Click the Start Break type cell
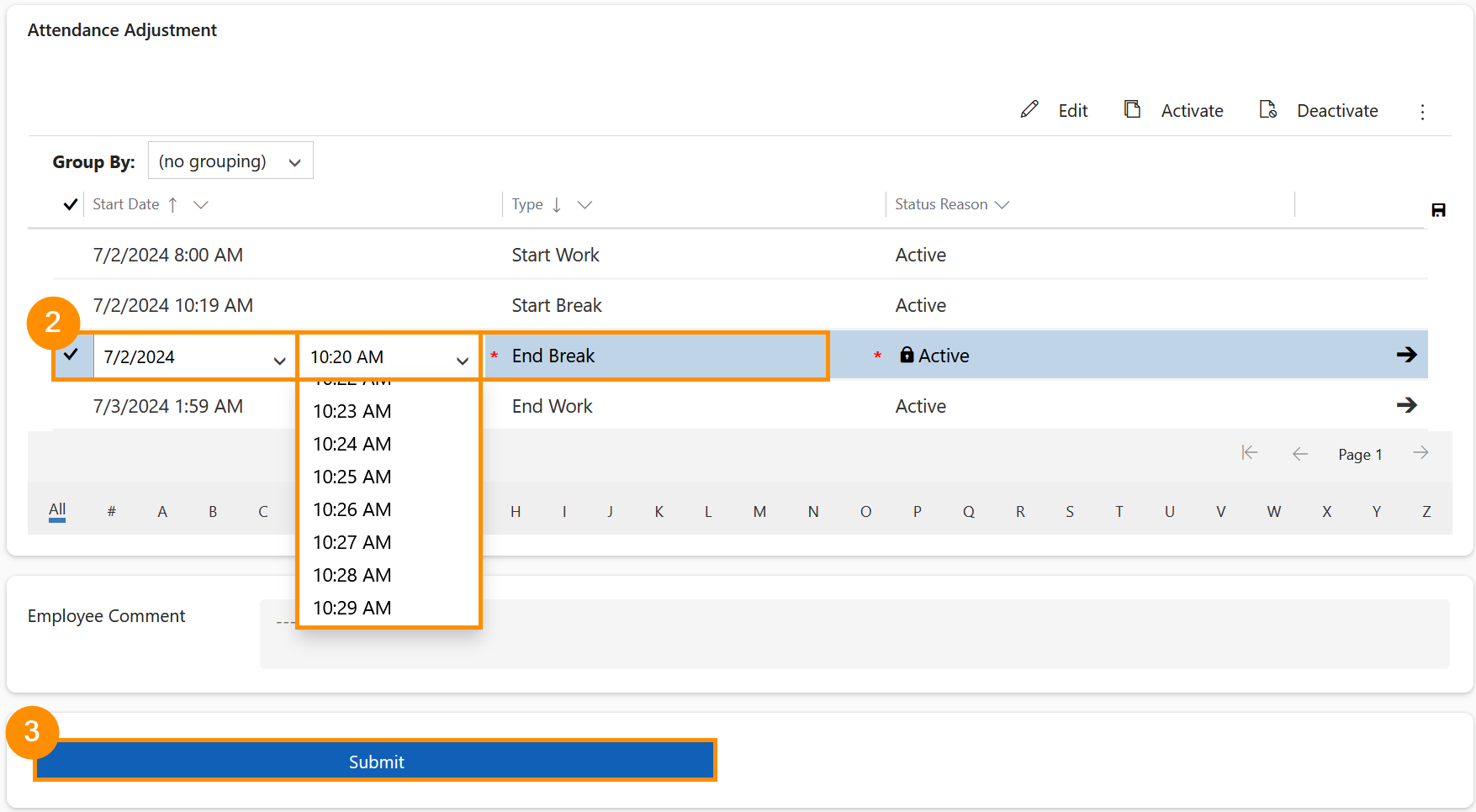 click(x=557, y=305)
